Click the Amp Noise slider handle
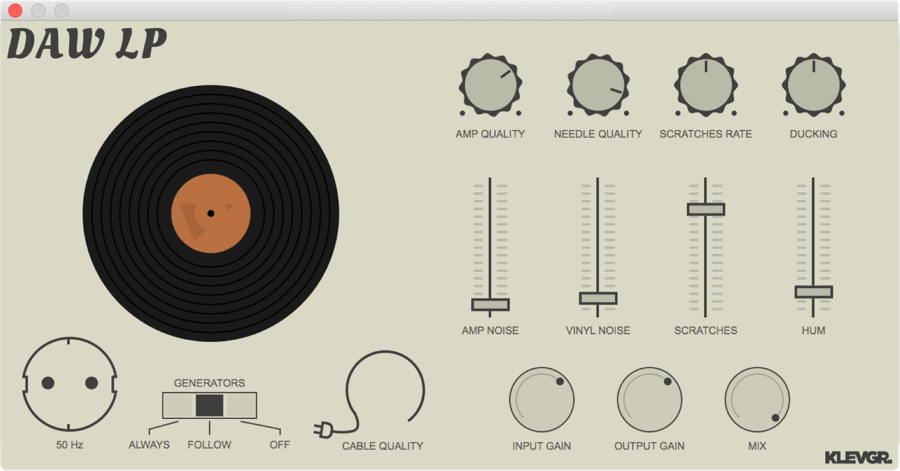 490,305
